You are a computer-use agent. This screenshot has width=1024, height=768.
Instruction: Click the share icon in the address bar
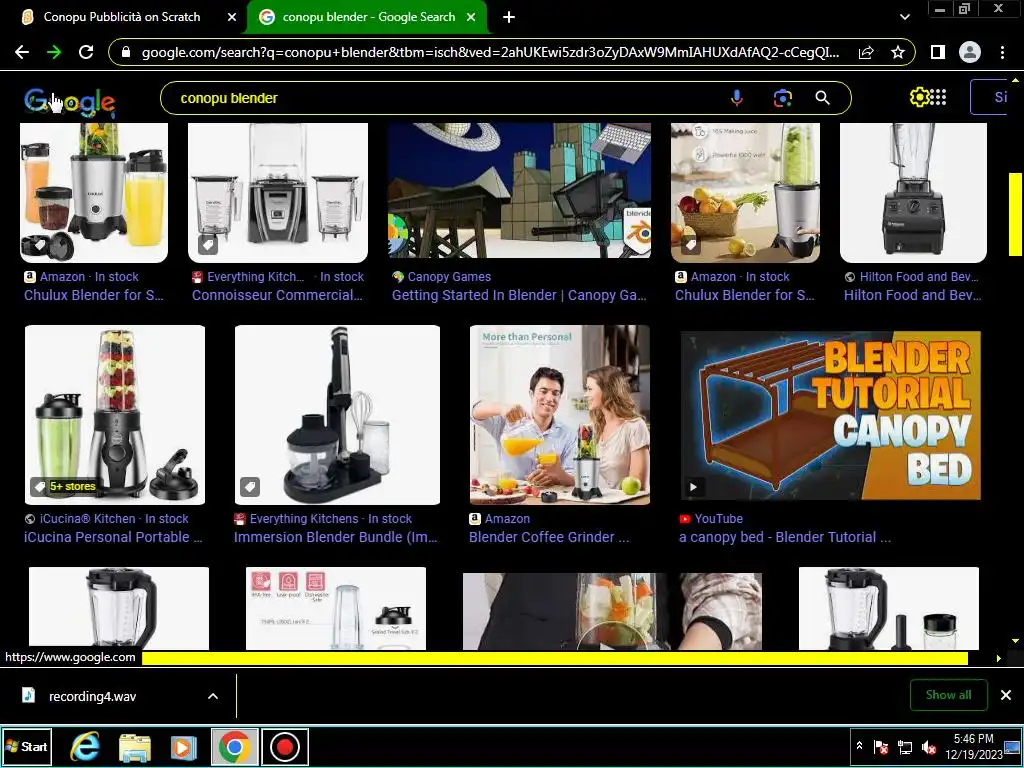point(866,52)
